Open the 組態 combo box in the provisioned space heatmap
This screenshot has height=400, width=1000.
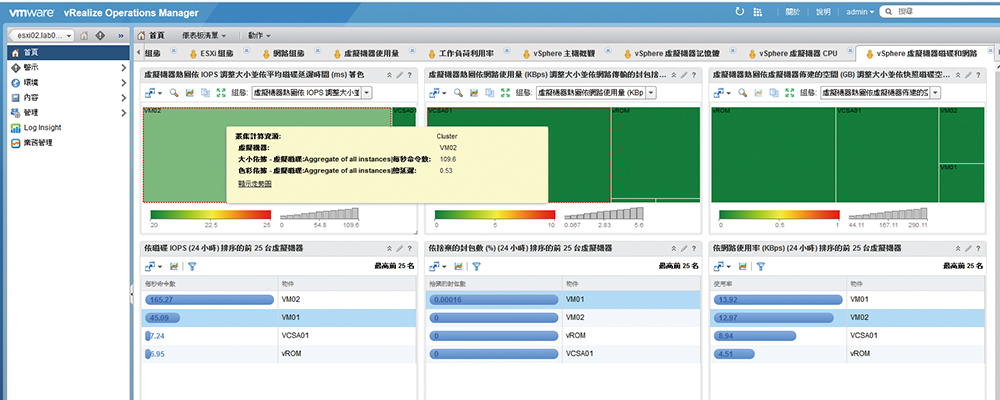coord(880,93)
